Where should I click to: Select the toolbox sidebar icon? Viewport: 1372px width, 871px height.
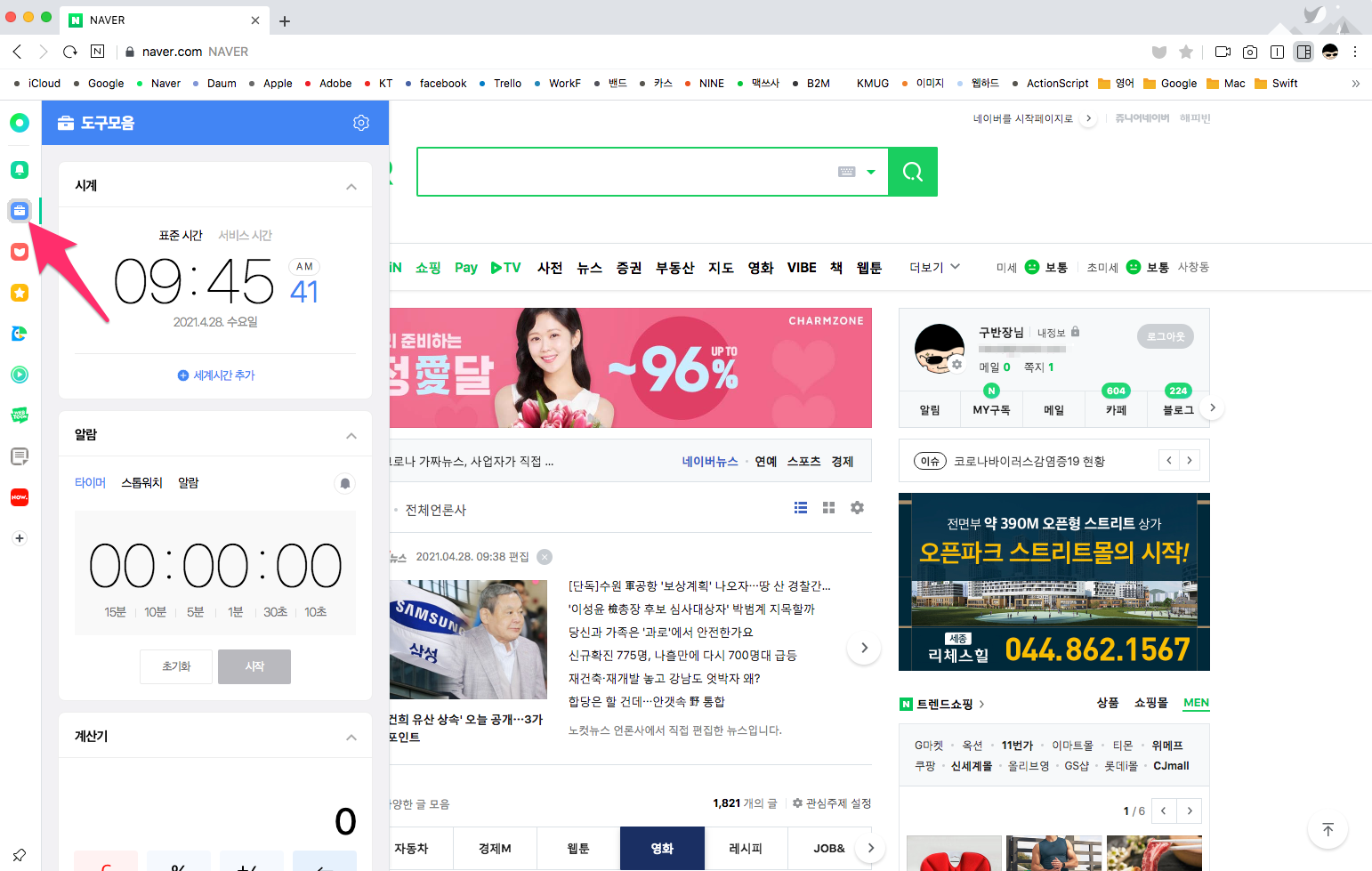coord(20,211)
